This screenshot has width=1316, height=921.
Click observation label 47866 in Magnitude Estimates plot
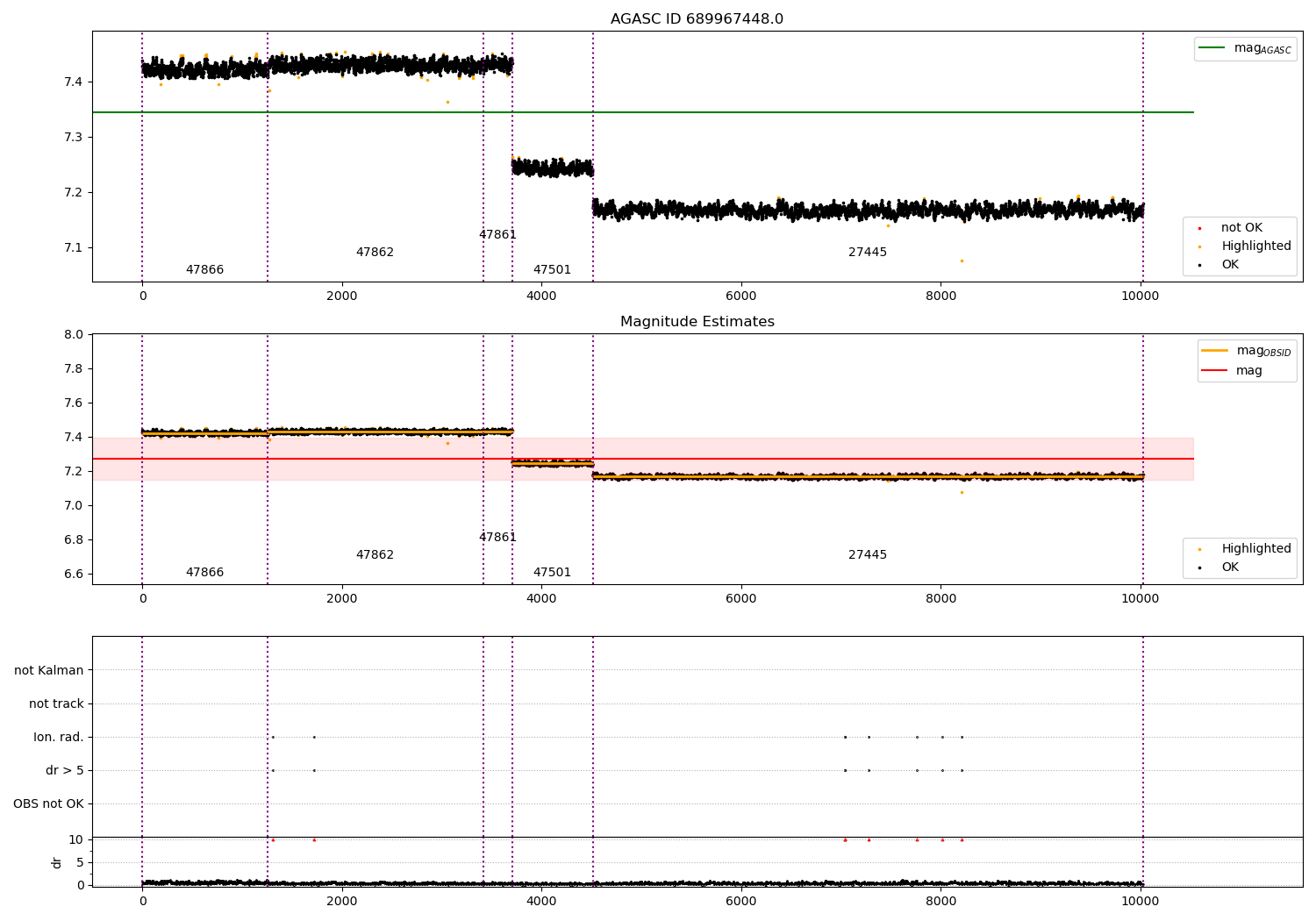pyautogui.click(x=204, y=573)
